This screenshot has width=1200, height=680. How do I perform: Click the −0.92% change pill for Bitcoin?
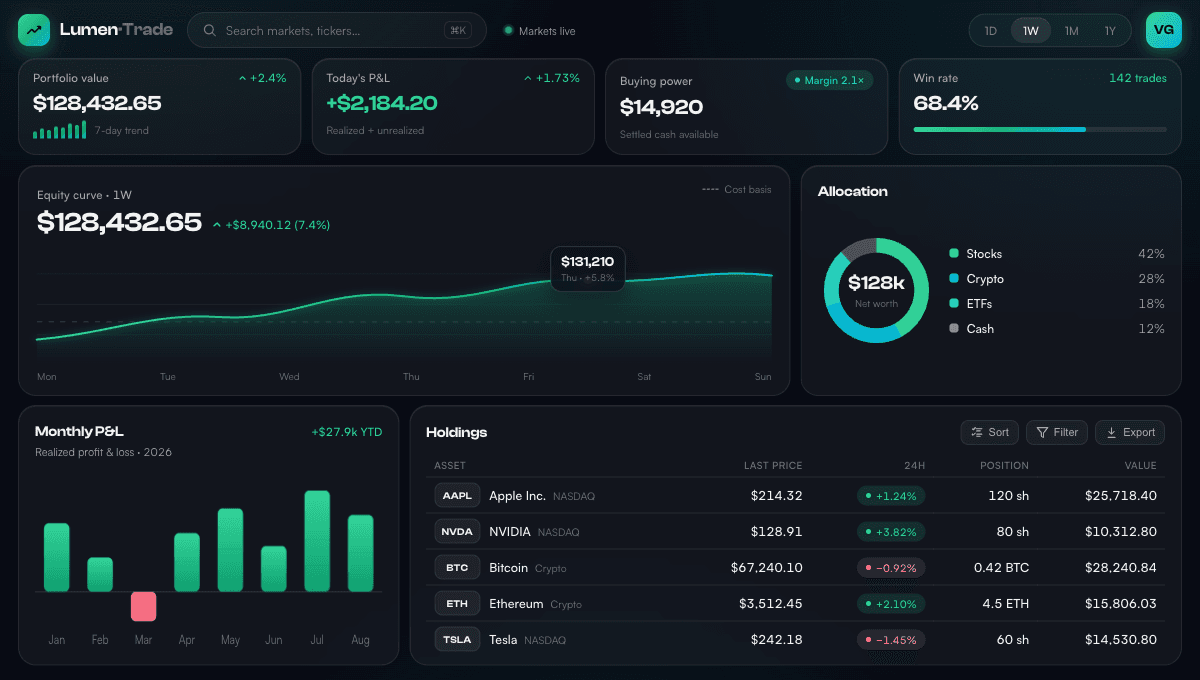(x=891, y=568)
